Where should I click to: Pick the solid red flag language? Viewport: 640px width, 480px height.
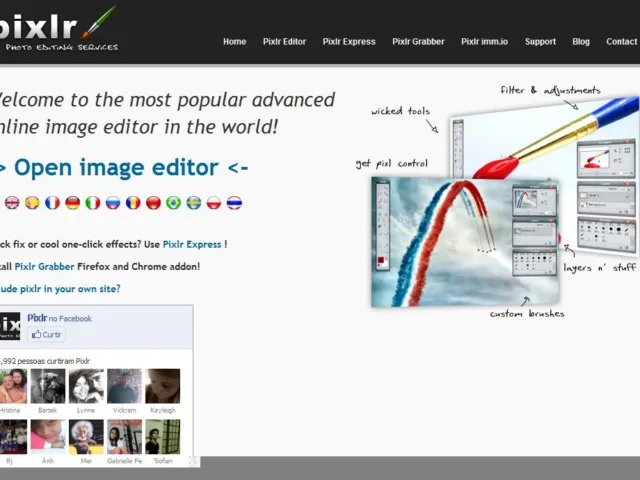tap(153, 202)
